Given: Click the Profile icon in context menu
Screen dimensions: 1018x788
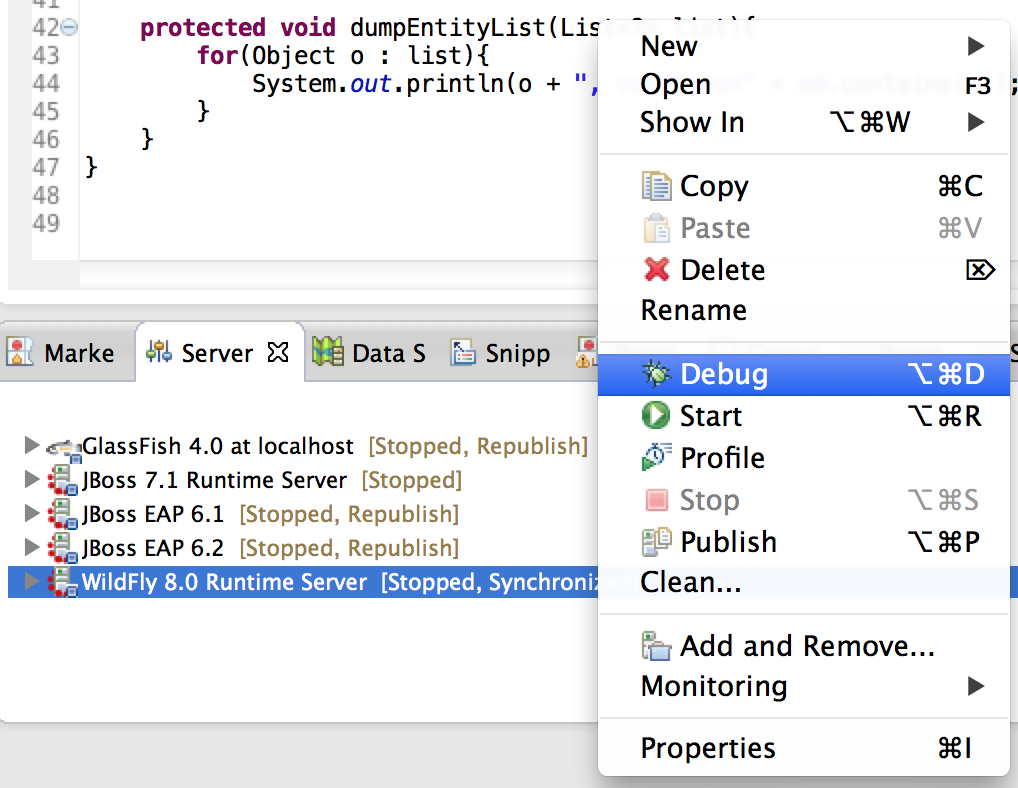Looking at the screenshot, I should [656, 457].
